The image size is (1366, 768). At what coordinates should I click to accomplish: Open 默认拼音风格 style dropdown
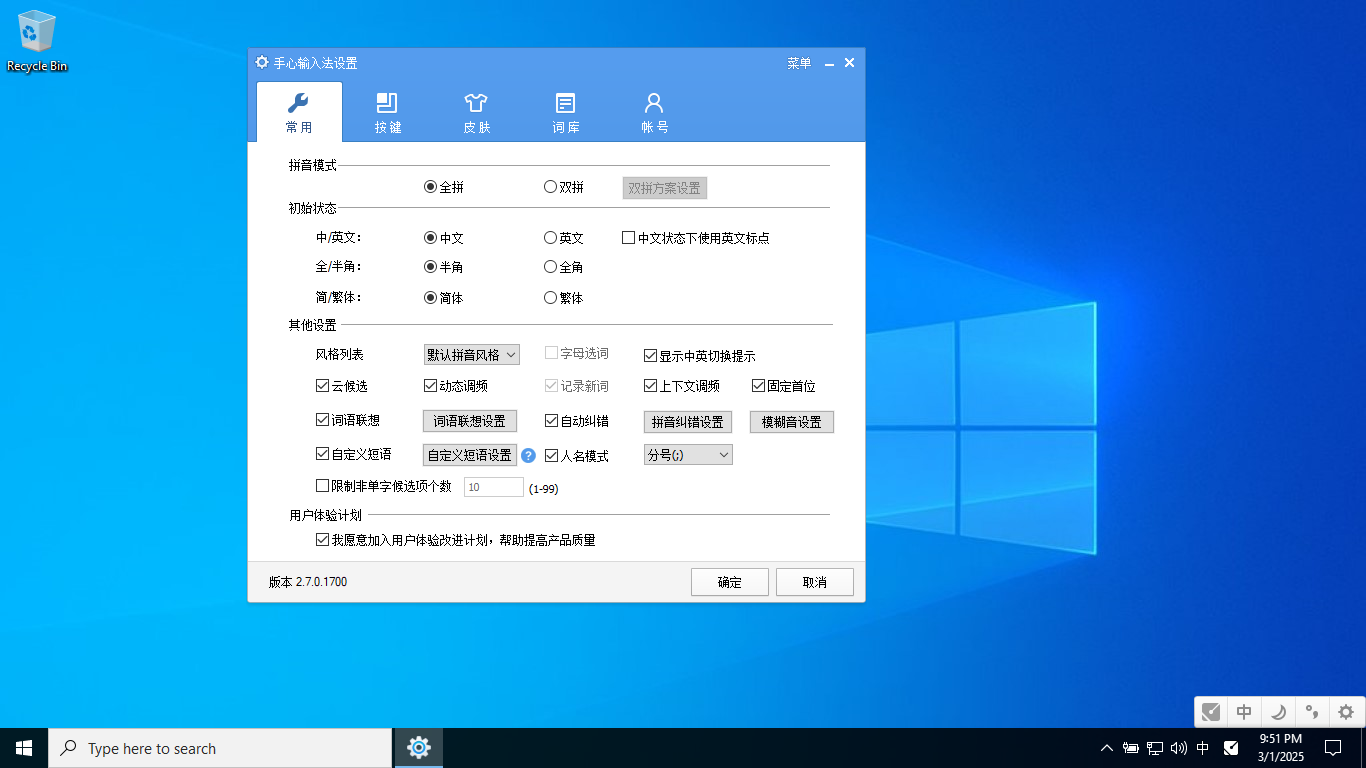471,355
